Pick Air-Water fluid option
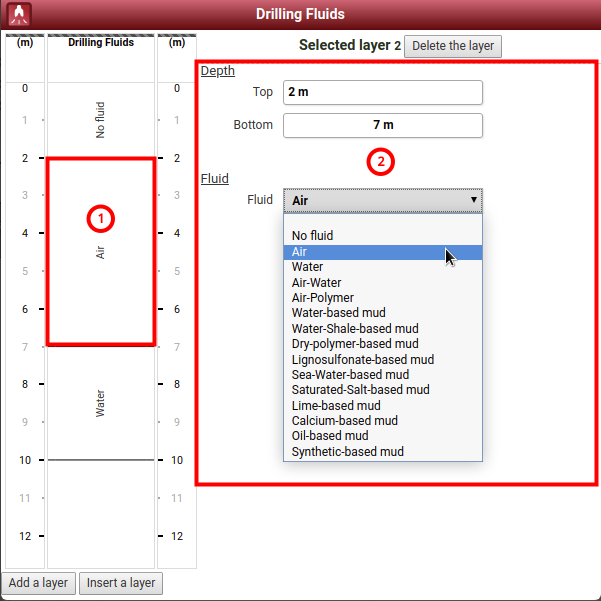This screenshot has height=601, width=601. tap(316, 283)
